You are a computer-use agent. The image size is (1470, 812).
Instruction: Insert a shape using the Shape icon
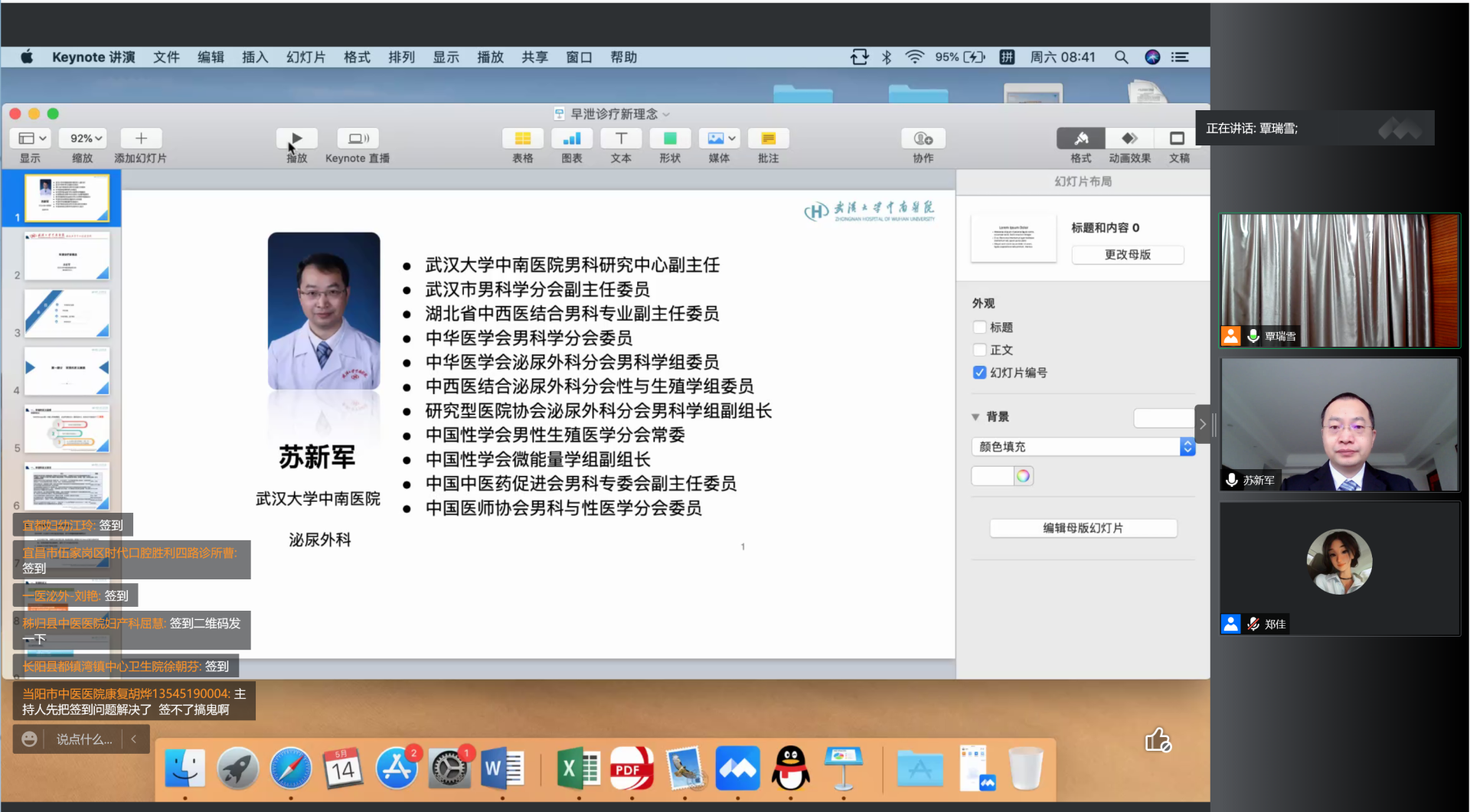670,139
